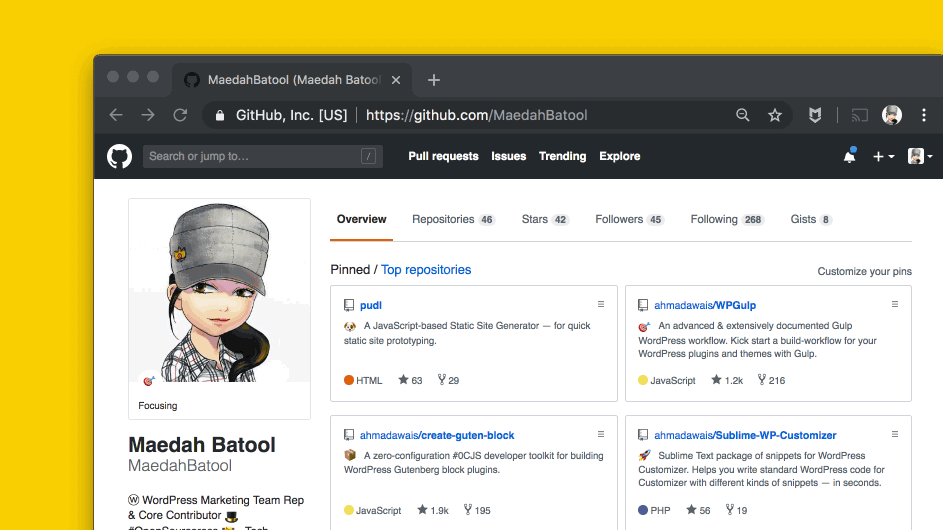Viewport: 943px width, 530px height.
Task: Open the ahmadawais/create-guten-block repository
Action: [437, 435]
